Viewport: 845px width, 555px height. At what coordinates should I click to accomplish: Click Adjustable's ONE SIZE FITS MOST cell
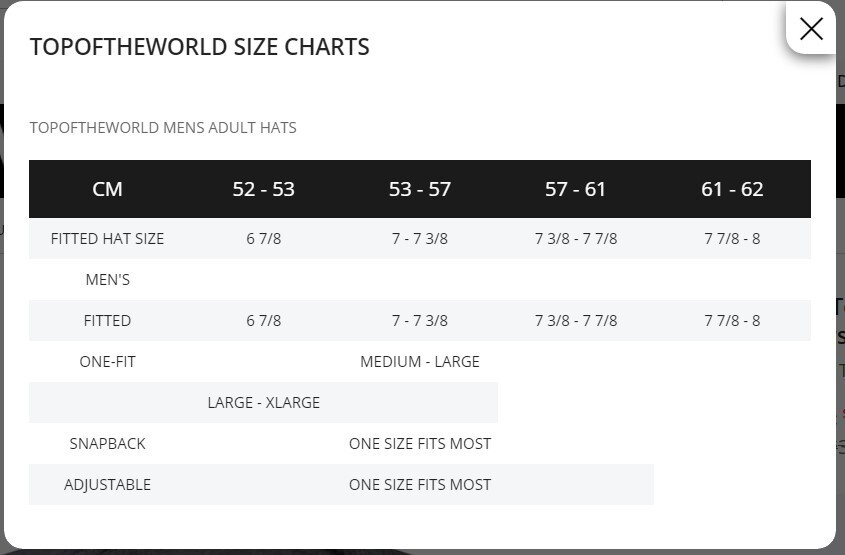420,484
